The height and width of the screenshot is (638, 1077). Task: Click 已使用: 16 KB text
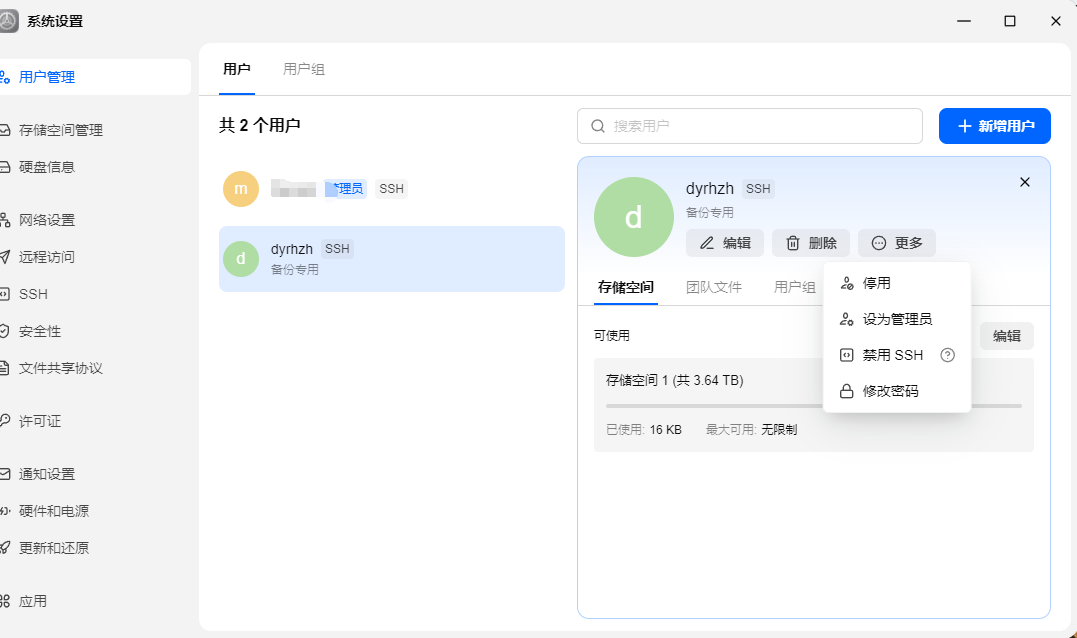(x=644, y=430)
